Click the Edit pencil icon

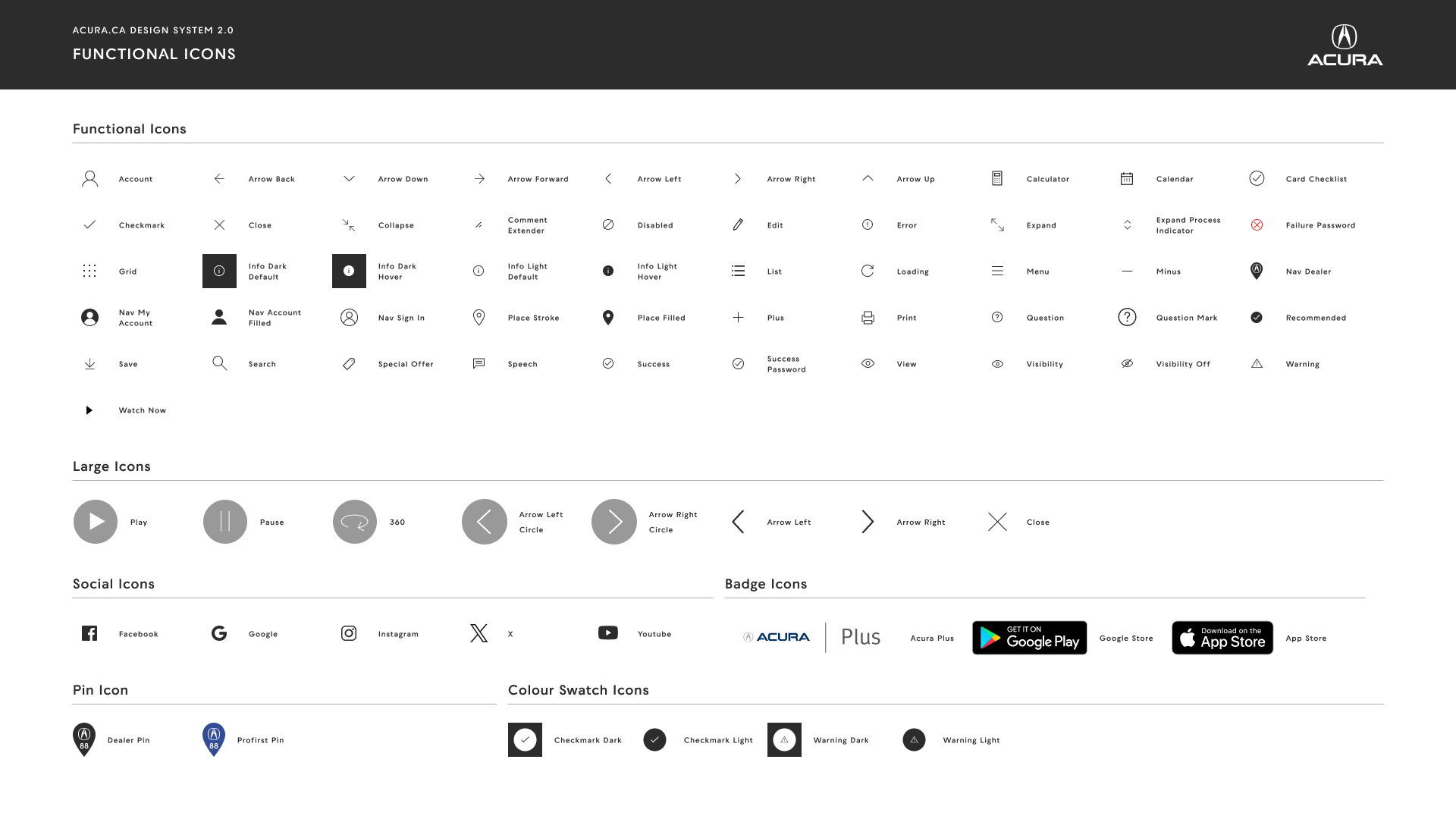tap(738, 224)
